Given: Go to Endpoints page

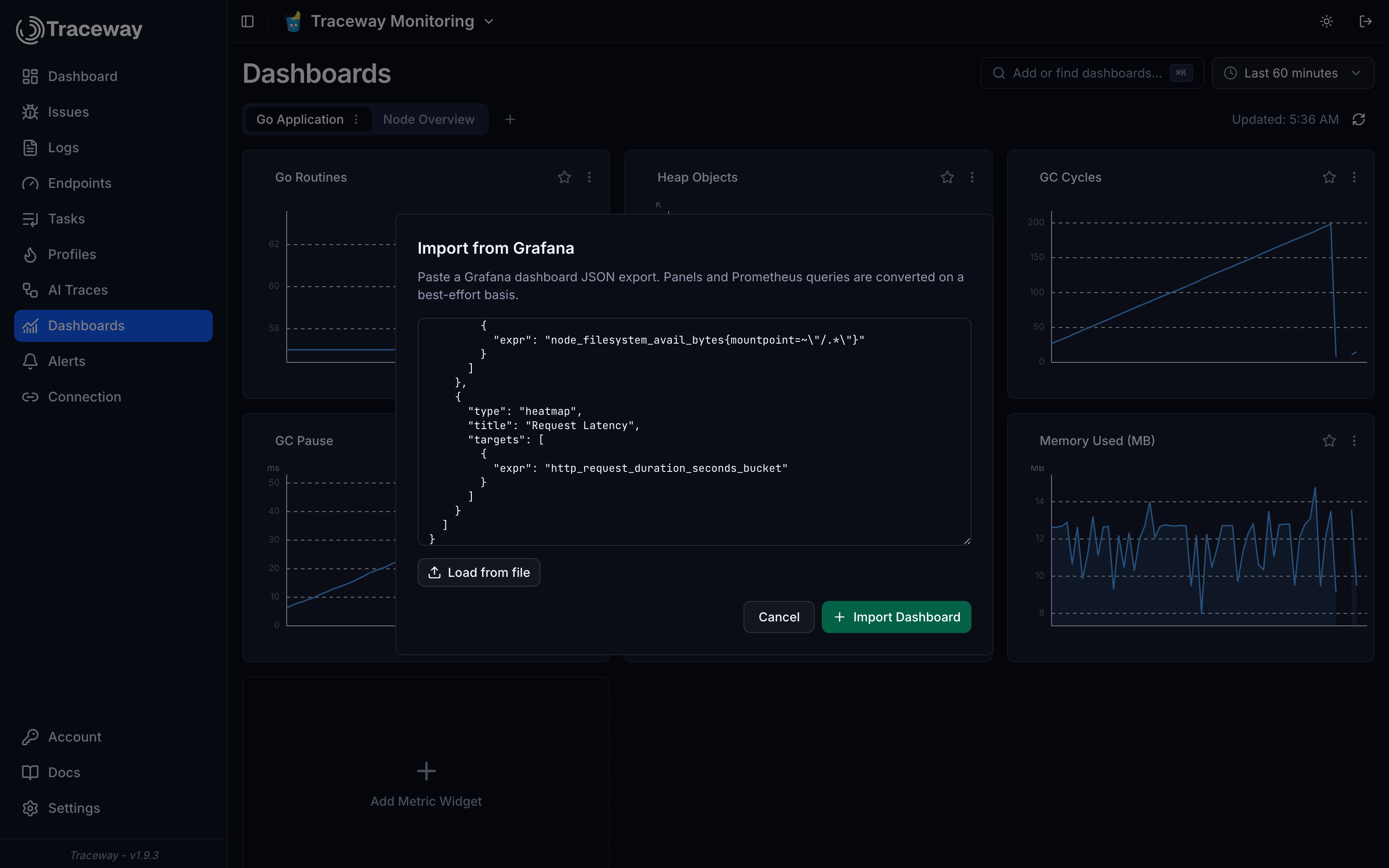Looking at the screenshot, I should (114, 183).
